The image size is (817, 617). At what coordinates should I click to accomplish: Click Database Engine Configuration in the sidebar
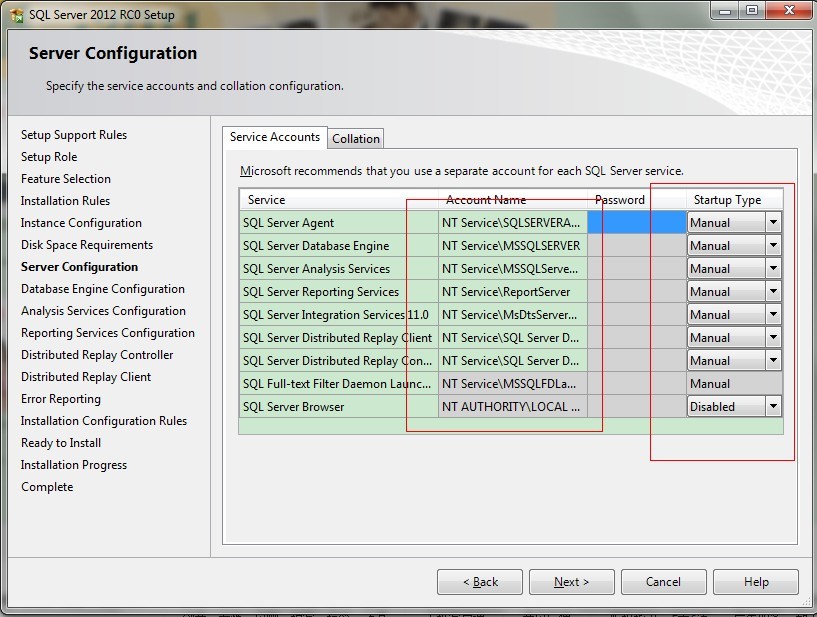coord(103,289)
